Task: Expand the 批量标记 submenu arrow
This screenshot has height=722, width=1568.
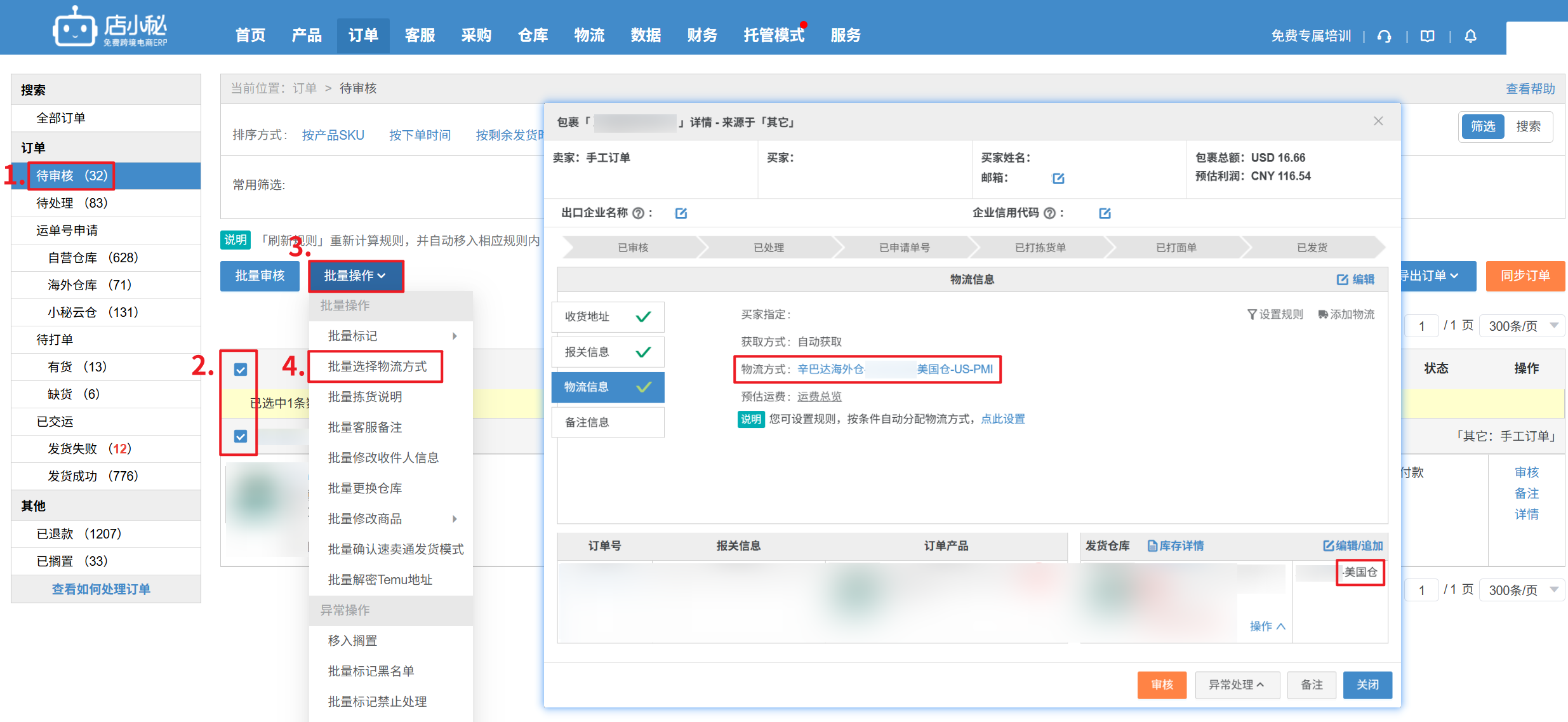Action: tap(455, 336)
